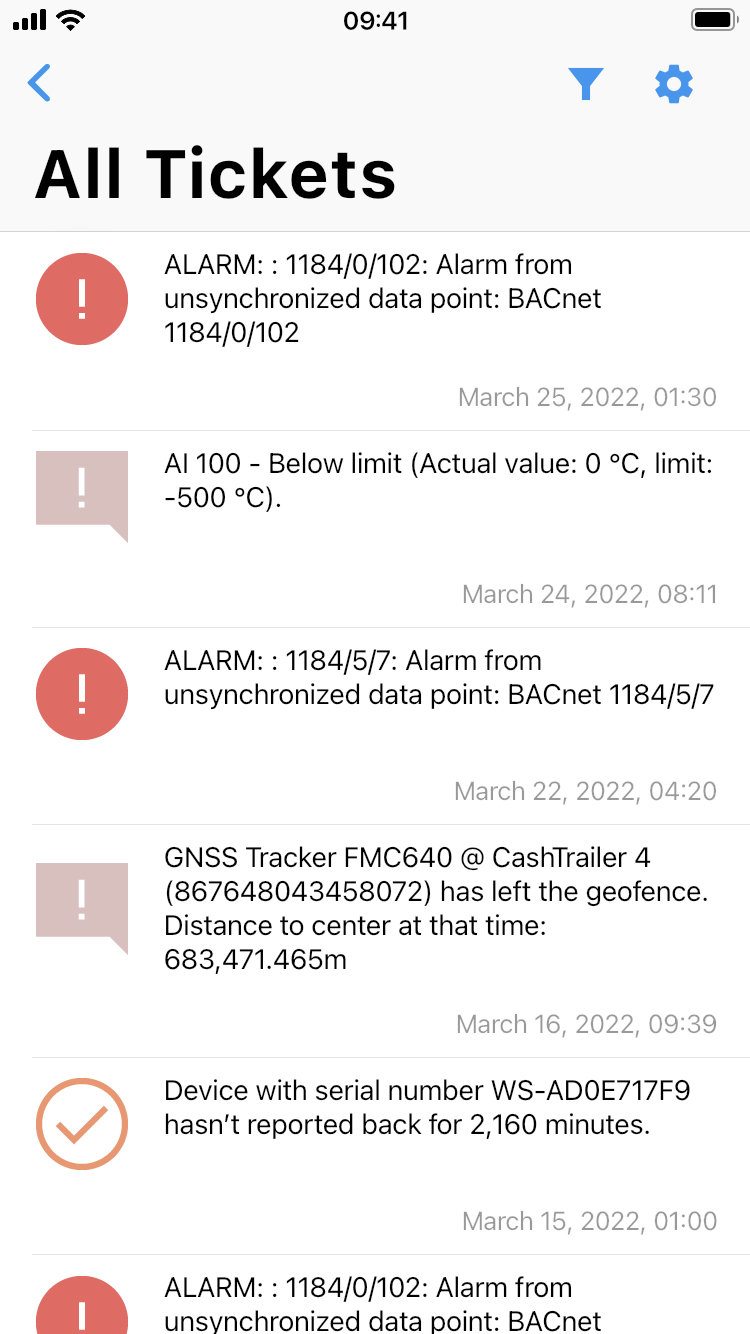This screenshot has width=750, height=1334.
Task: Open the ALARM 1184/5/7 unsynchronized data point ticket
Action: click(x=439, y=678)
